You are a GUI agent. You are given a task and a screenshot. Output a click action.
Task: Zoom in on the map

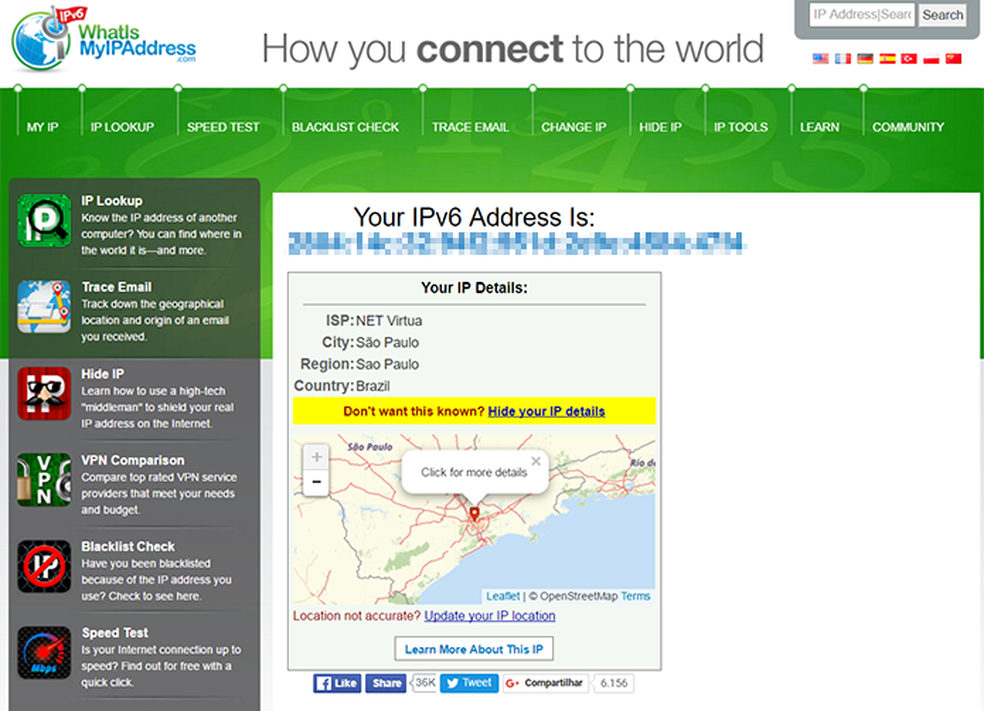[316, 457]
